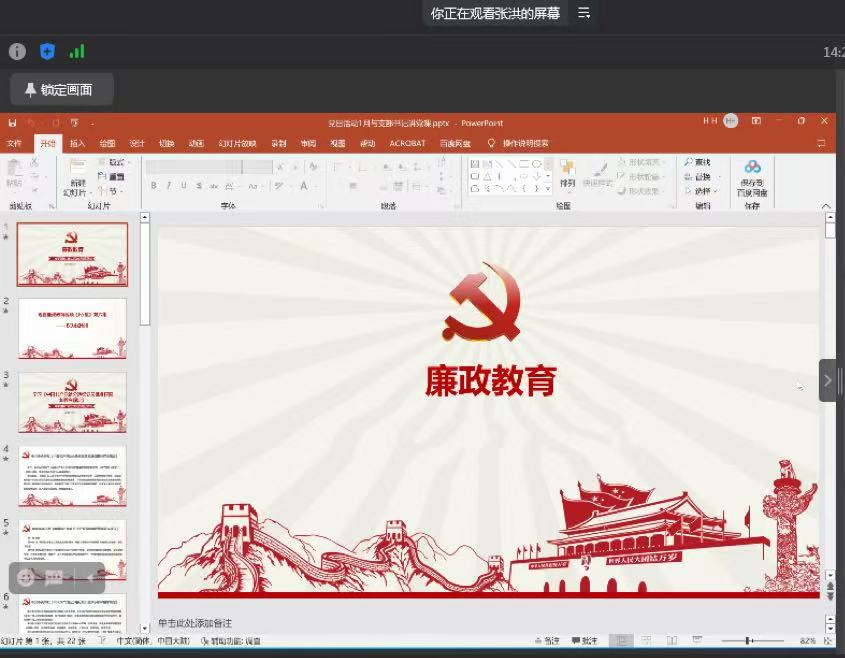
Task: Select slide 3 thumbnail
Action: tap(72, 402)
